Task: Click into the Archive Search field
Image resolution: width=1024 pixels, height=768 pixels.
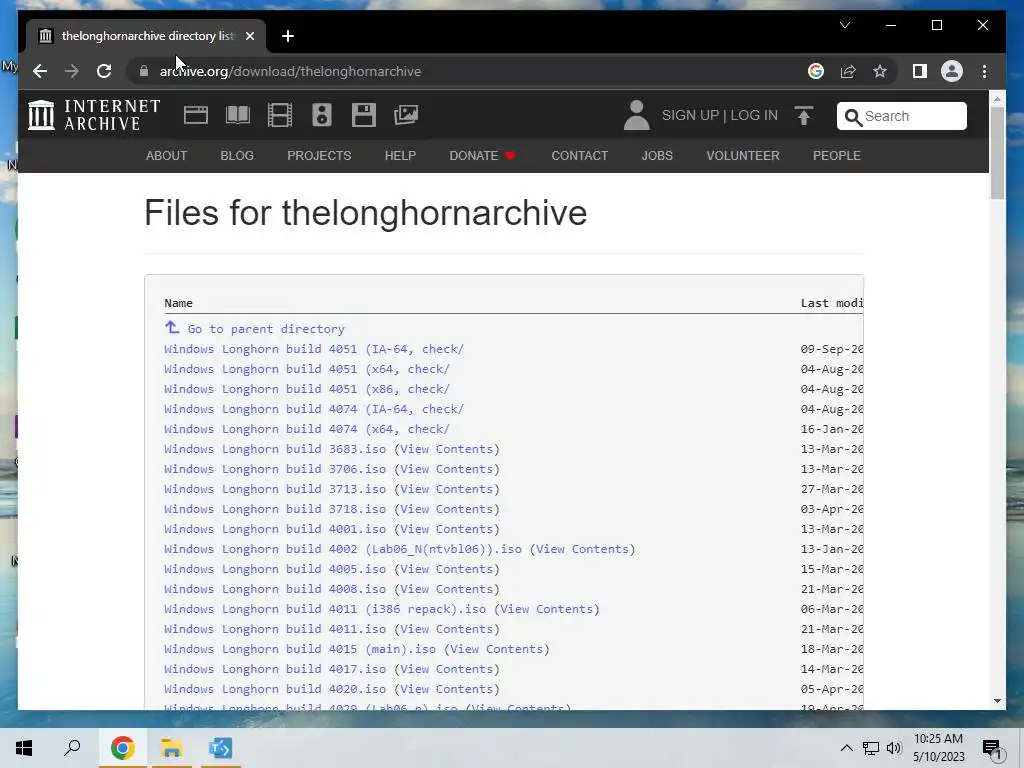Action: click(x=901, y=116)
